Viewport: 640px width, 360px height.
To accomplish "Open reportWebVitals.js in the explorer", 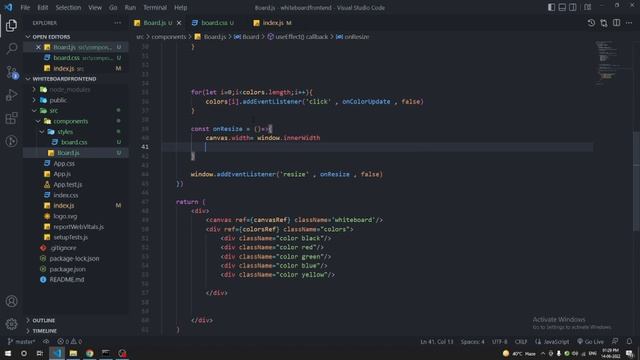I will (76, 227).
